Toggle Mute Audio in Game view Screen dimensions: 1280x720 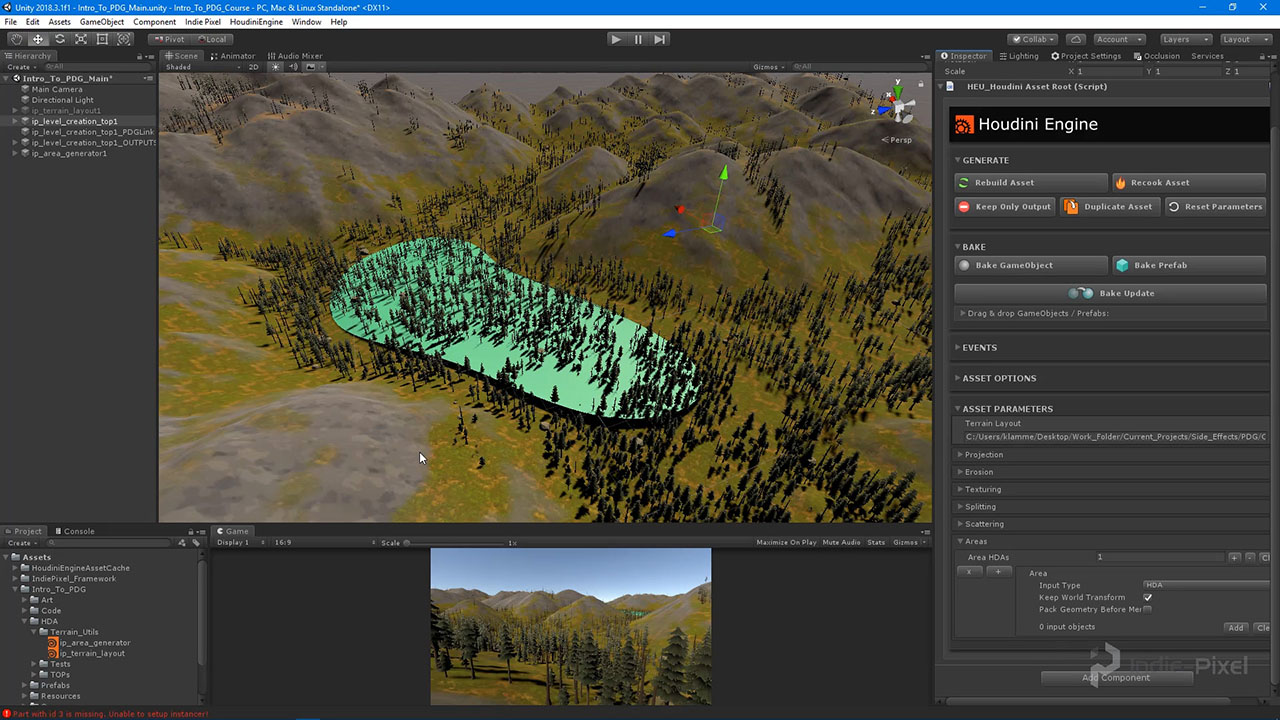pos(841,543)
